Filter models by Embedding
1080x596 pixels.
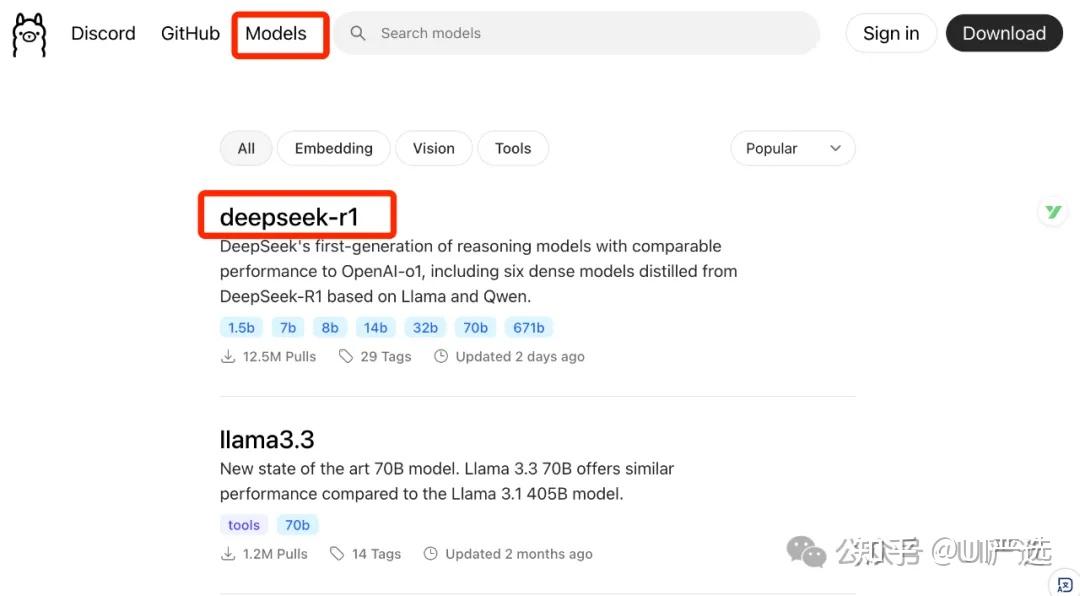(x=333, y=148)
